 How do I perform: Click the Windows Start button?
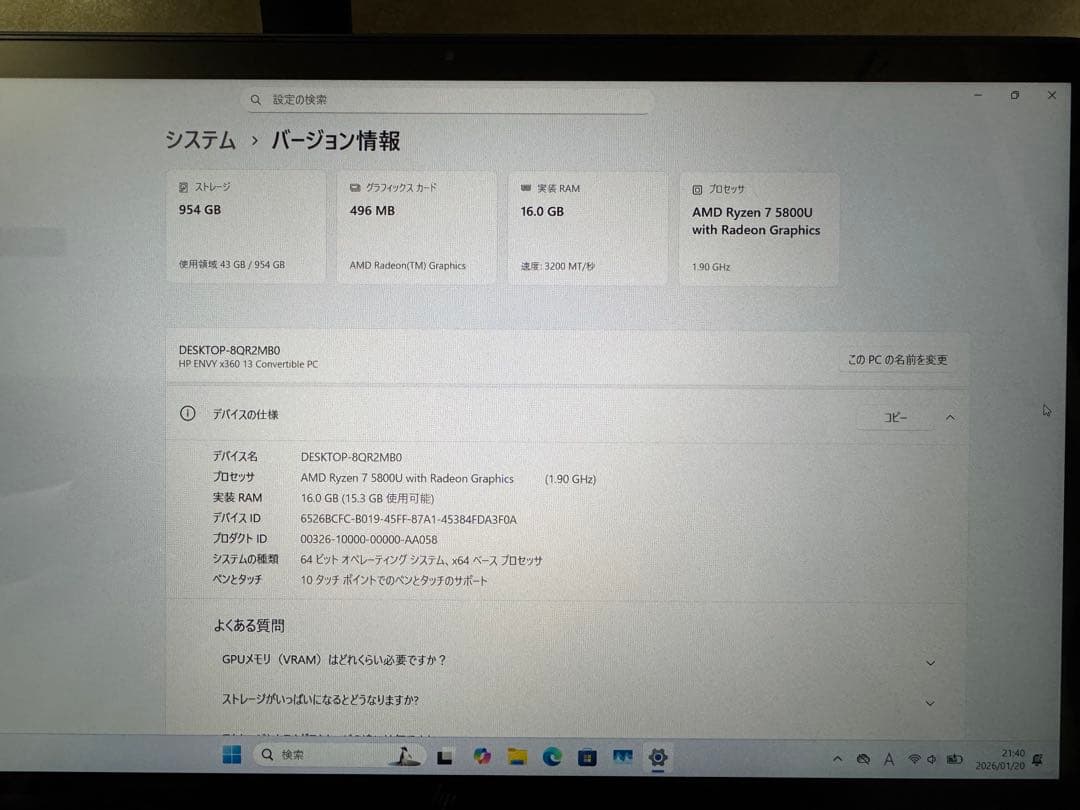(x=232, y=757)
